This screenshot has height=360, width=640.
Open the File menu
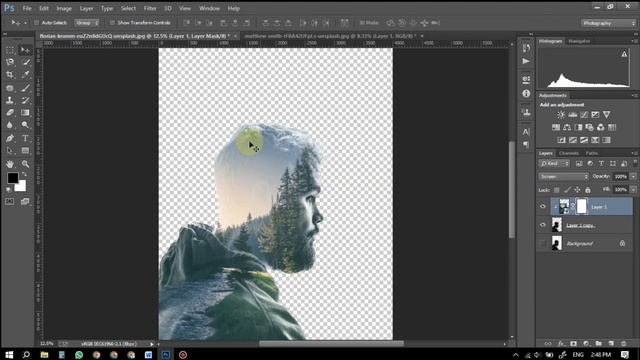[x=27, y=8]
